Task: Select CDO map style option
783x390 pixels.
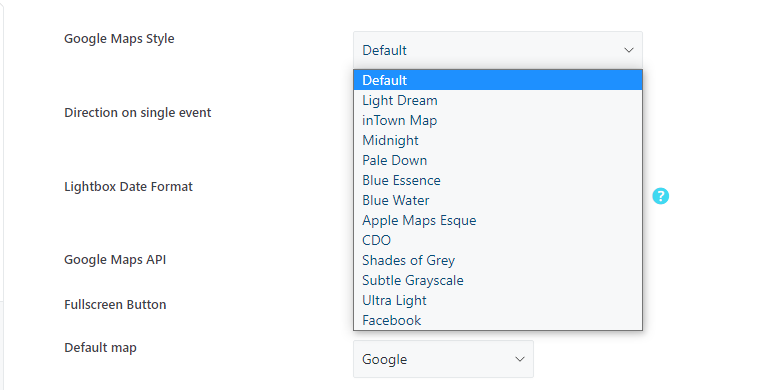Action: (498, 240)
